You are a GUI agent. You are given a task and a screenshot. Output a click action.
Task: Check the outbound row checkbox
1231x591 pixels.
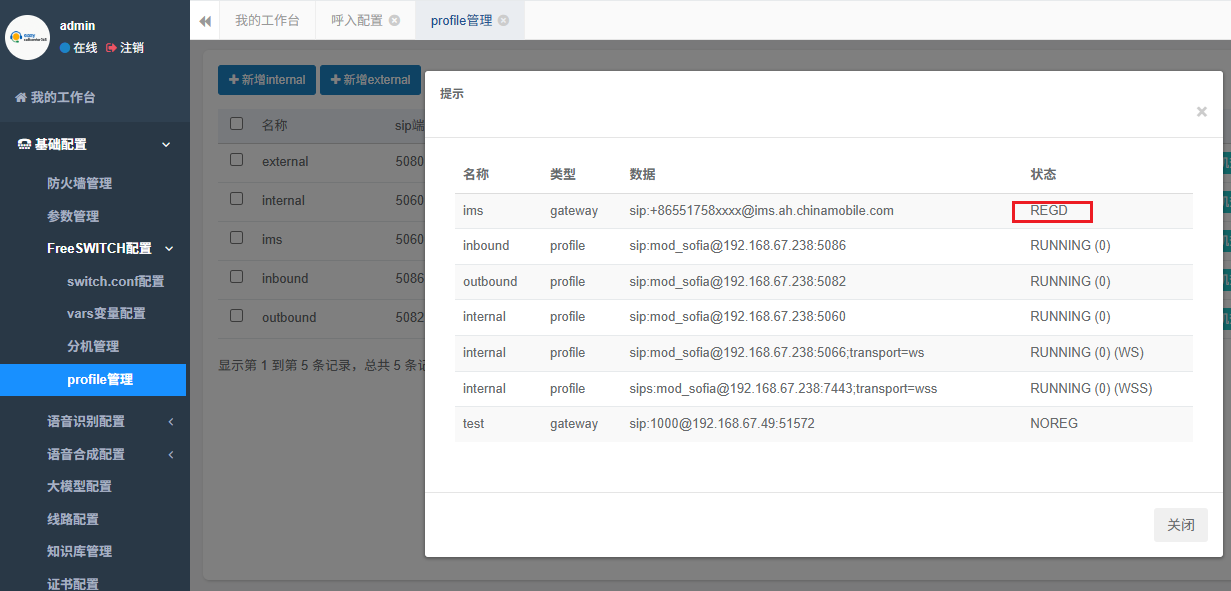(236, 316)
